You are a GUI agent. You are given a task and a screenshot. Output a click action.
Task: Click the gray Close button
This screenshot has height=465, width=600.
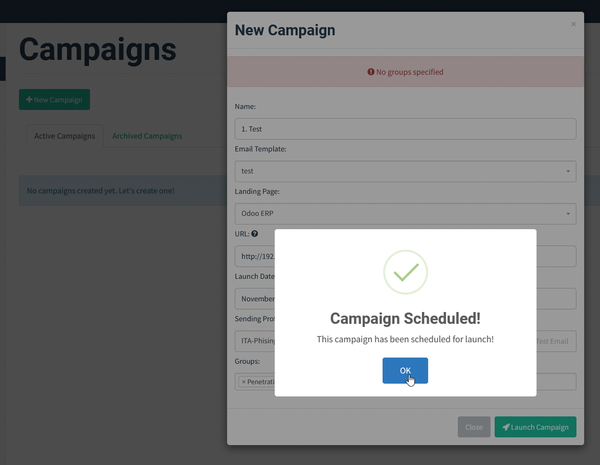pos(474,427)
